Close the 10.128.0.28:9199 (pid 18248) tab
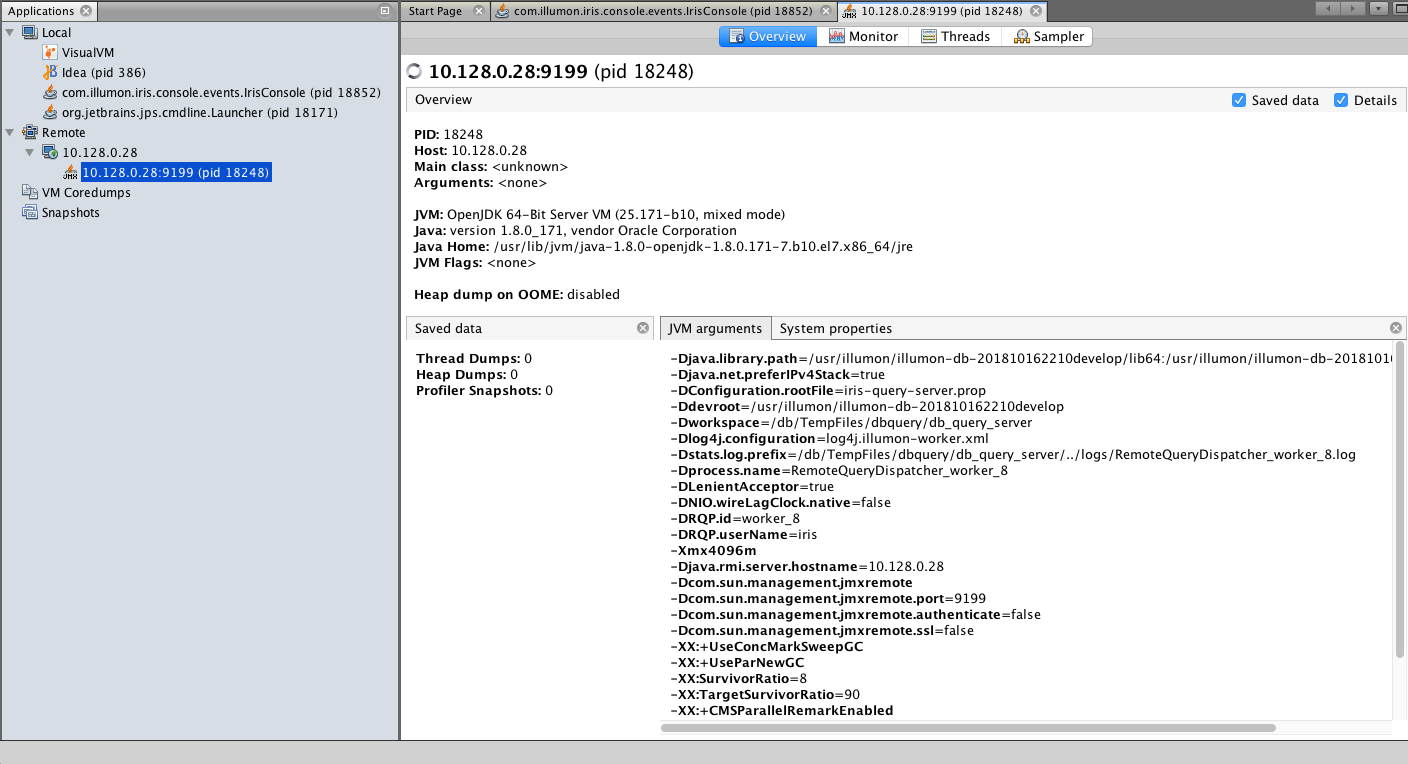Image resolution: width=1408 pixels, height=764 pixels. (x=1036, y=11)
